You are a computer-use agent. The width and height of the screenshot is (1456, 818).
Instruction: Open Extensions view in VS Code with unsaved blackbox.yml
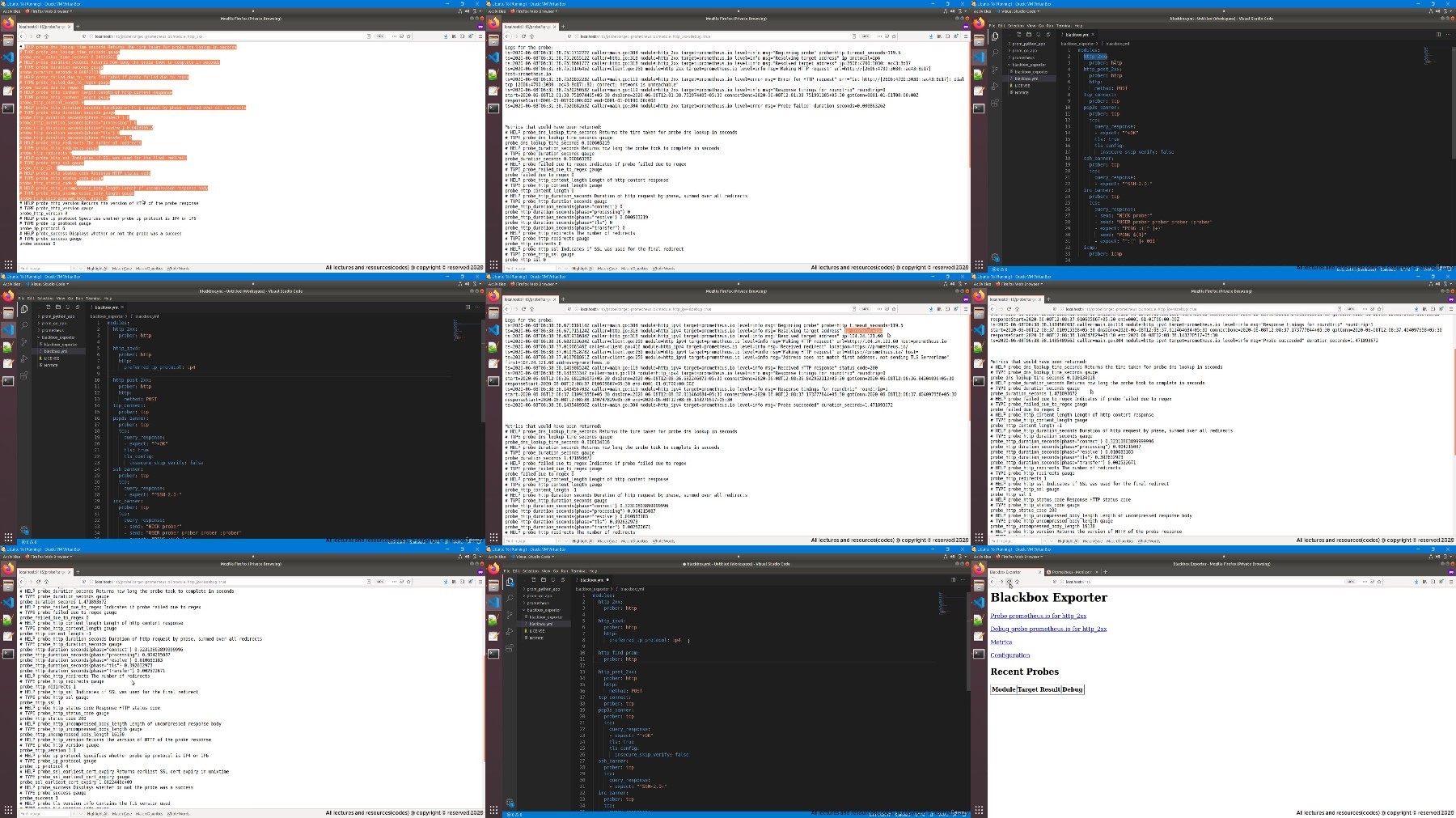[x=510, y=648]
